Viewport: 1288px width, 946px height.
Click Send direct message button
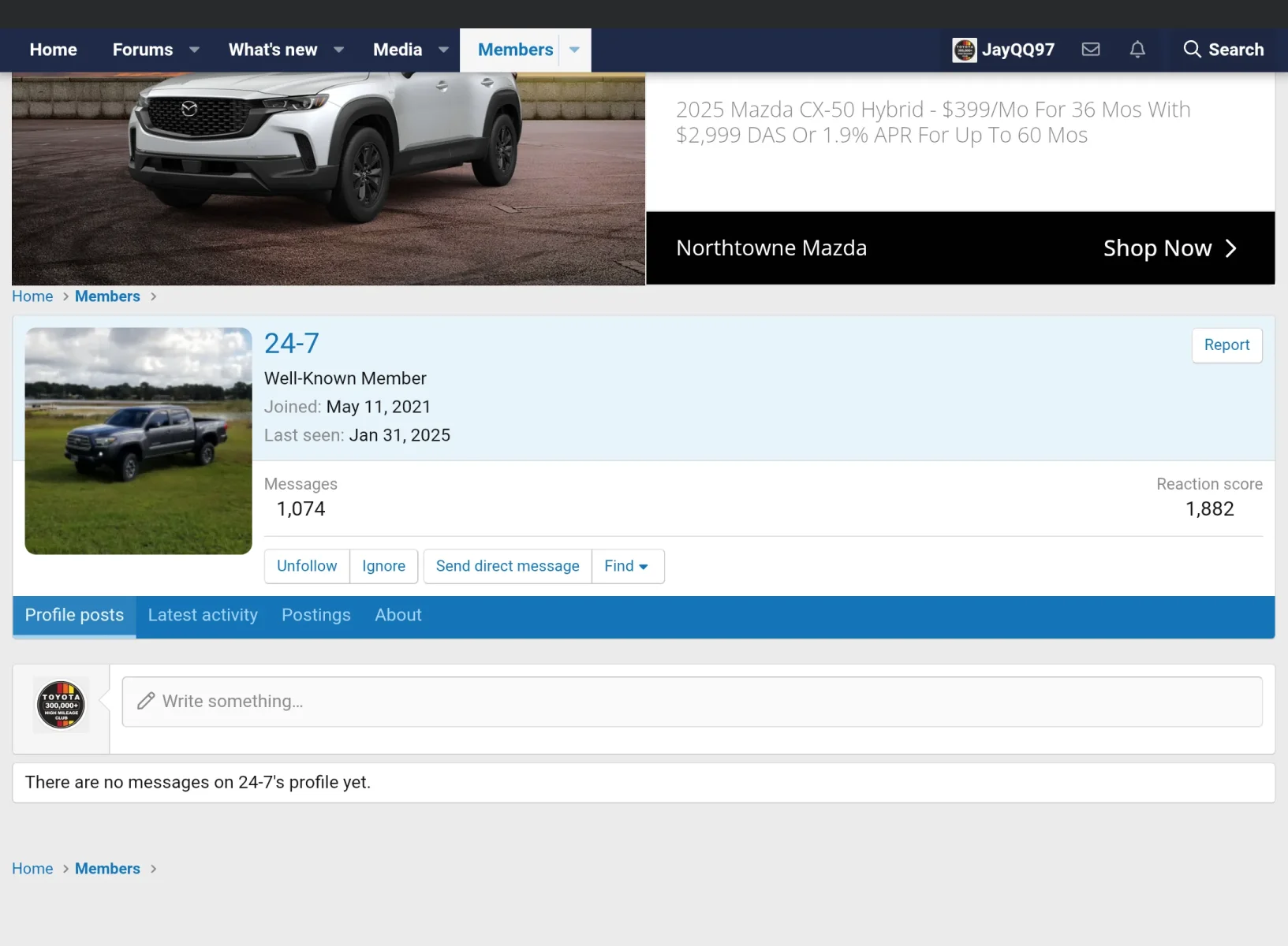pyautogui.click(x=508, y=566)
